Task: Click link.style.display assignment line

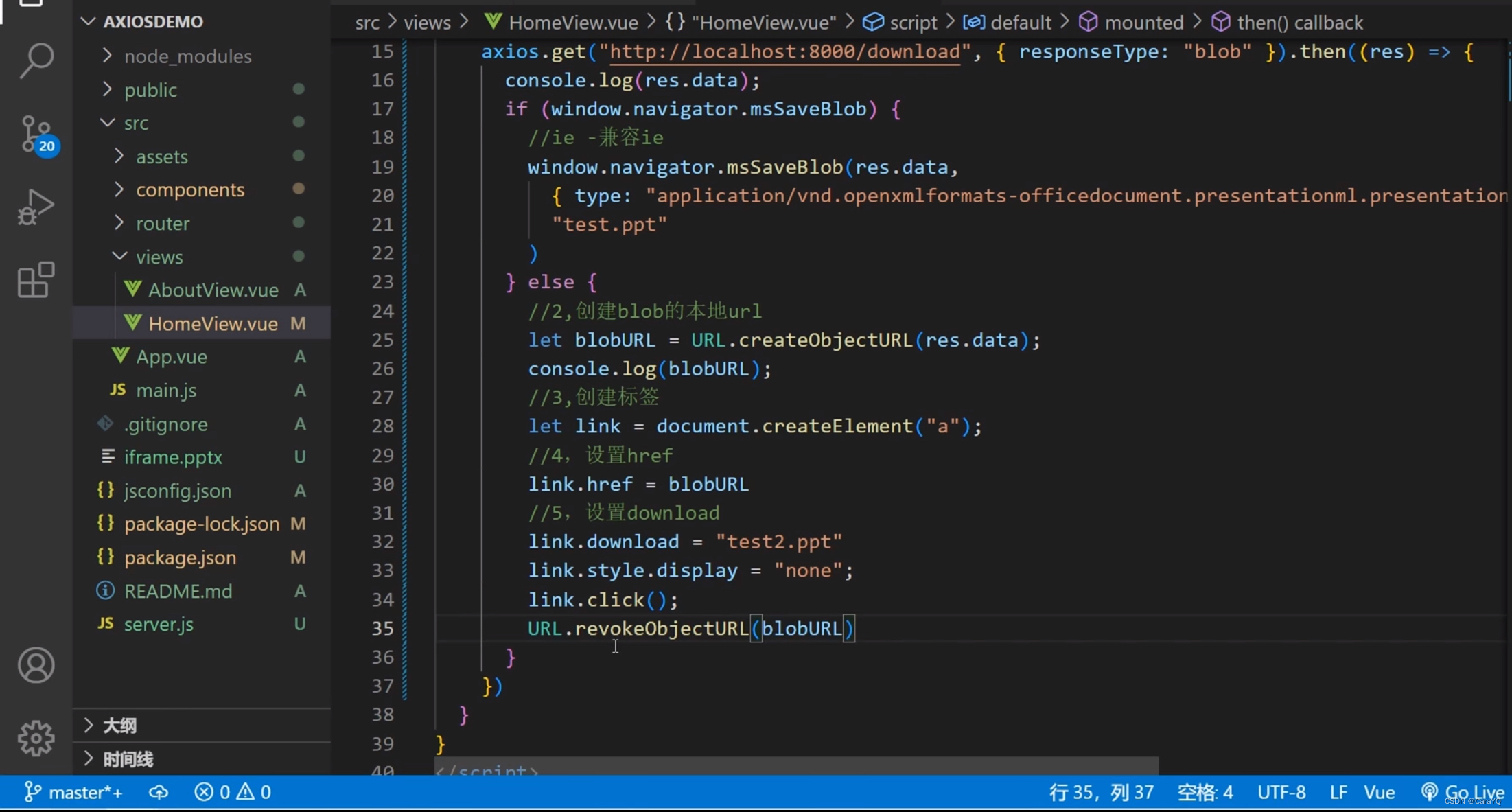Action: click(x=690, y=571)
